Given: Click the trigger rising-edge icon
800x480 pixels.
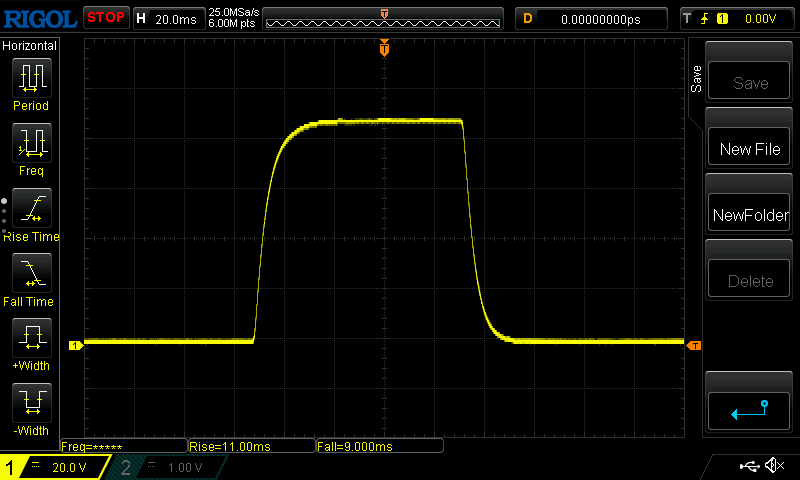Looking at the screenshot, I should 705,19.
